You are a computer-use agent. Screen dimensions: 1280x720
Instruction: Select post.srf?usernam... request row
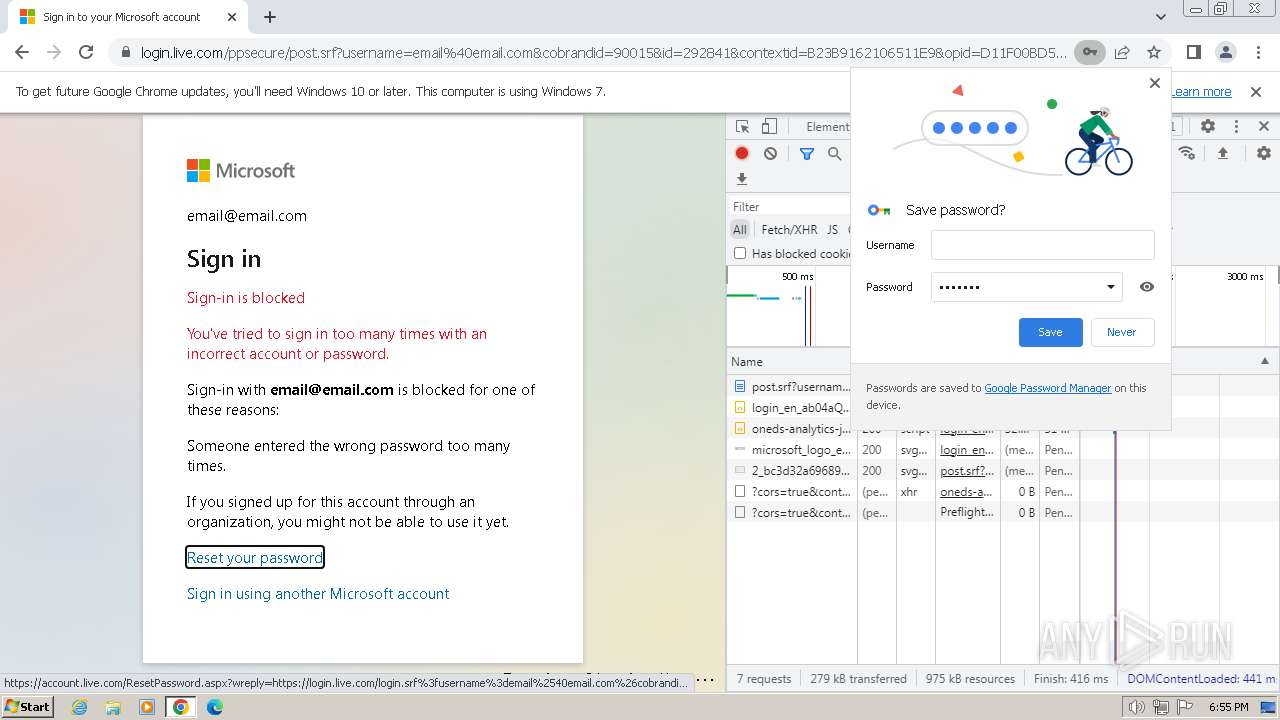point(791,386)
